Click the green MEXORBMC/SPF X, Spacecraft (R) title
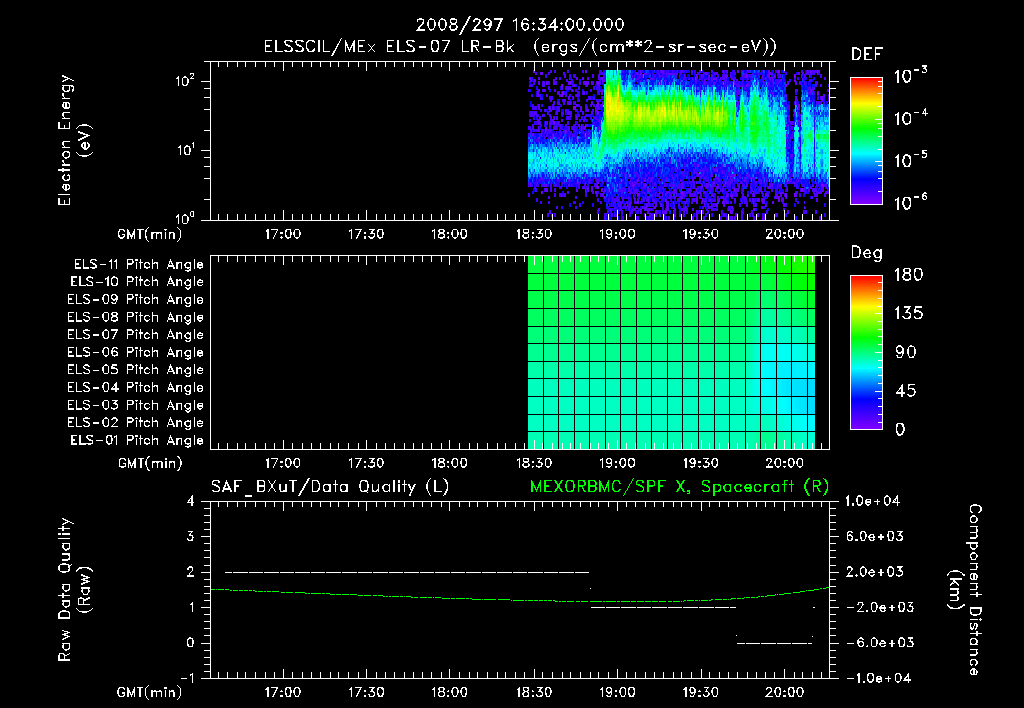The width and height of the screenshot is (1024, 708). (x=679, y=487)
